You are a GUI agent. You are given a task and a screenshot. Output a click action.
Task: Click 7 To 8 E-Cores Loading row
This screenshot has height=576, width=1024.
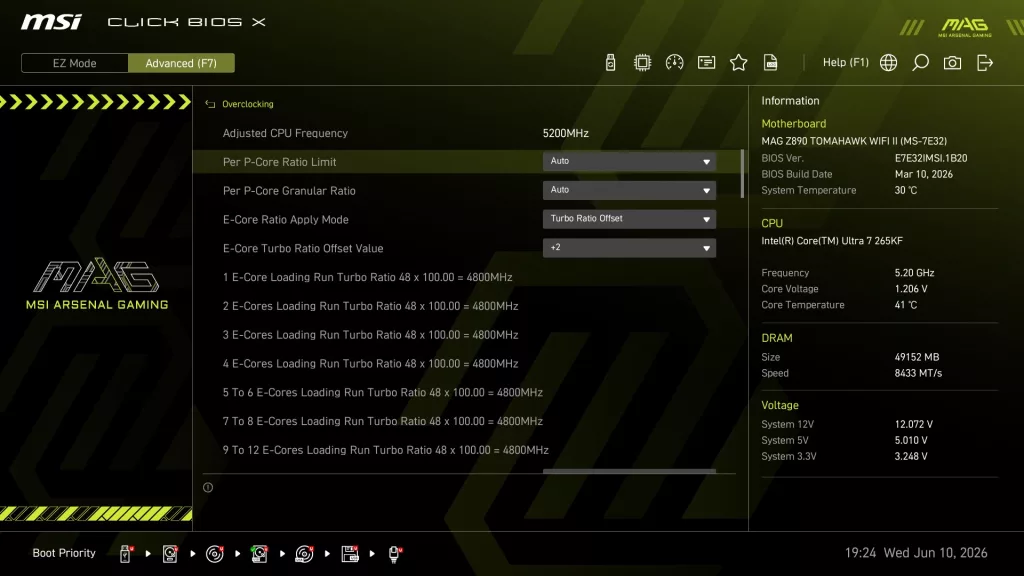383,421
